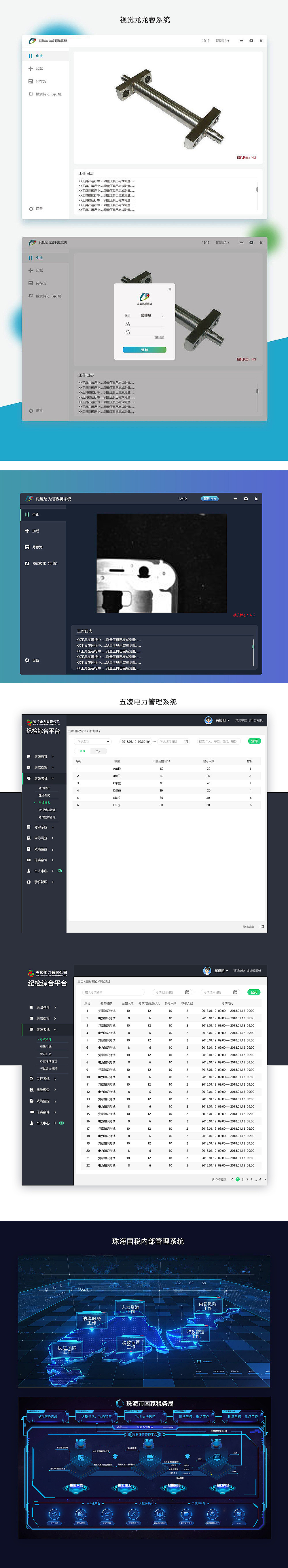288x1568 pixels.
Task: Click 纳税服务工作 label on the Zhuhai map
Action: (91, 1320)
